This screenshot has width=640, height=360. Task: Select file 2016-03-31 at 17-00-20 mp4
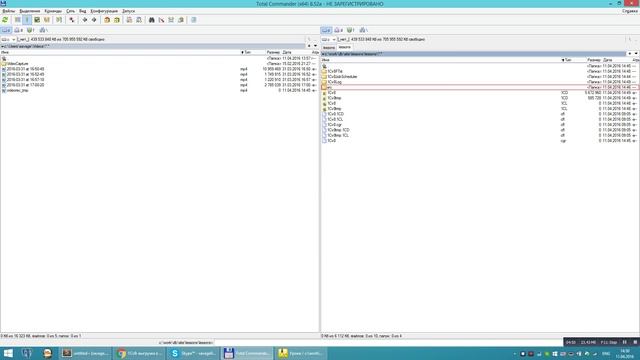pyautogui.click(x=25, y=85)
